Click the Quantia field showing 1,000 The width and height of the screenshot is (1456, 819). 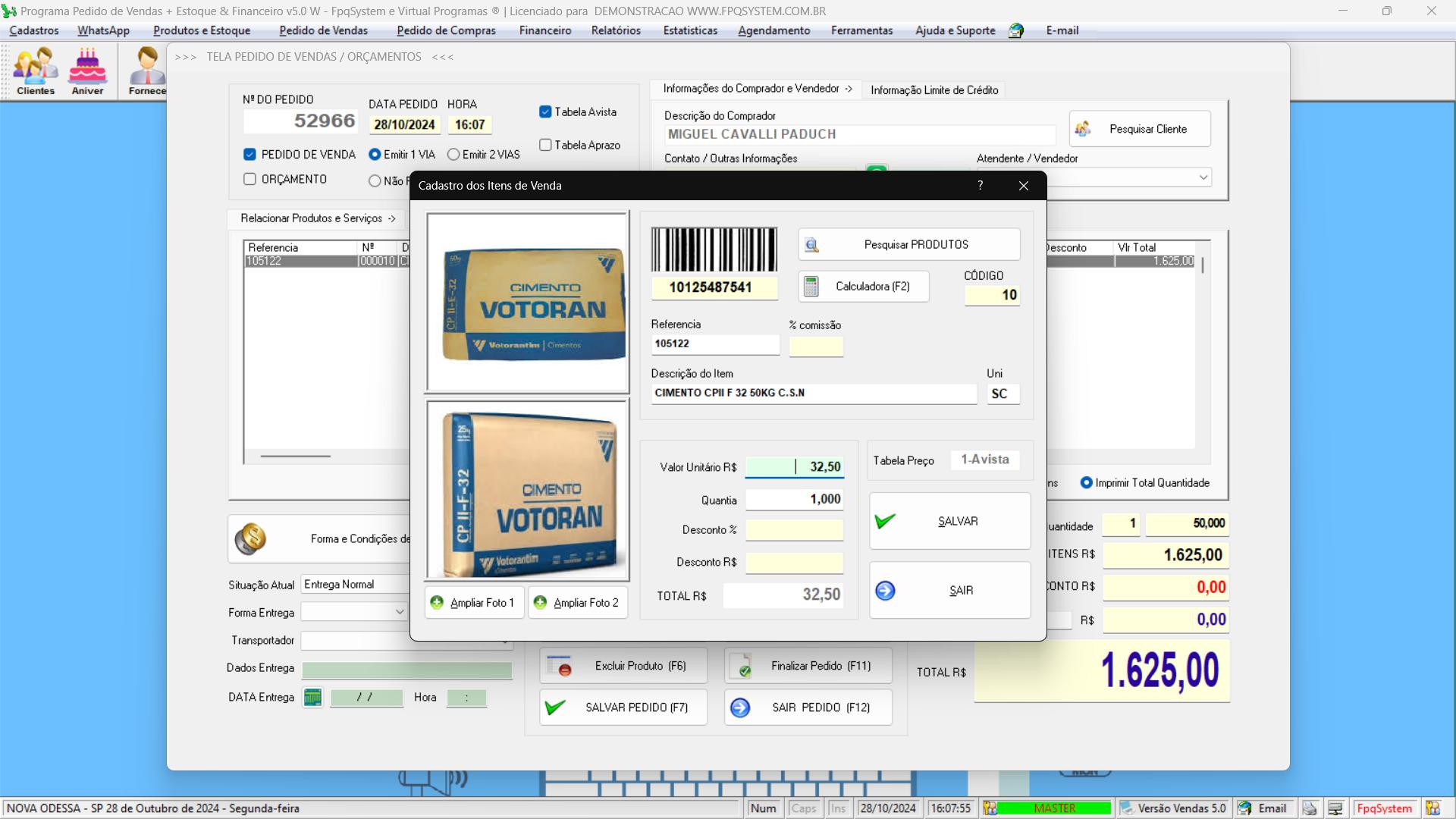(x=795, y=499)
